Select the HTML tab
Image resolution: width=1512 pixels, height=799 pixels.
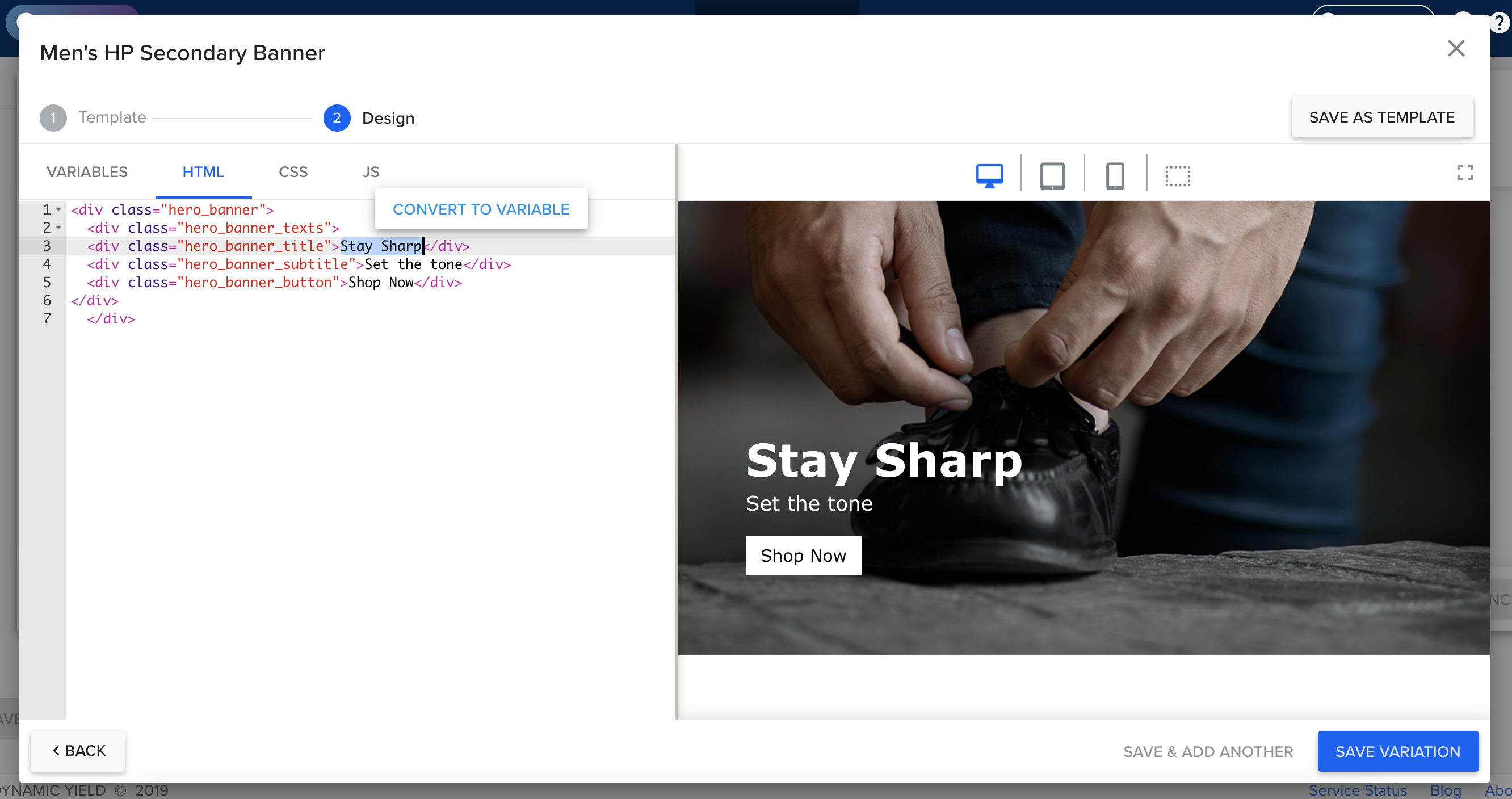pyautogui.click(x=203, y=172)
